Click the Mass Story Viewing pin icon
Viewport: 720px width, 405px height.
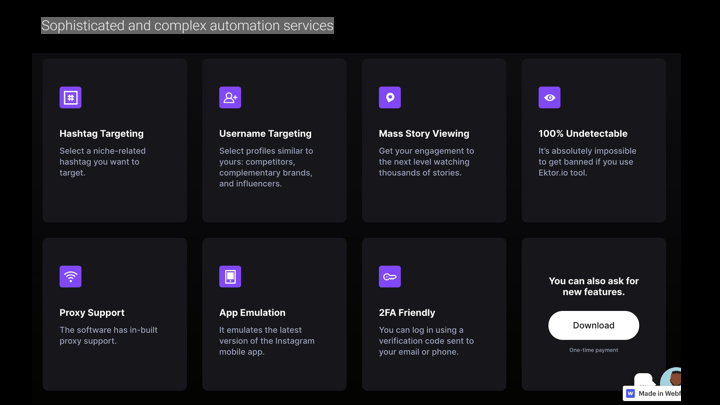(x=390, y=97)
